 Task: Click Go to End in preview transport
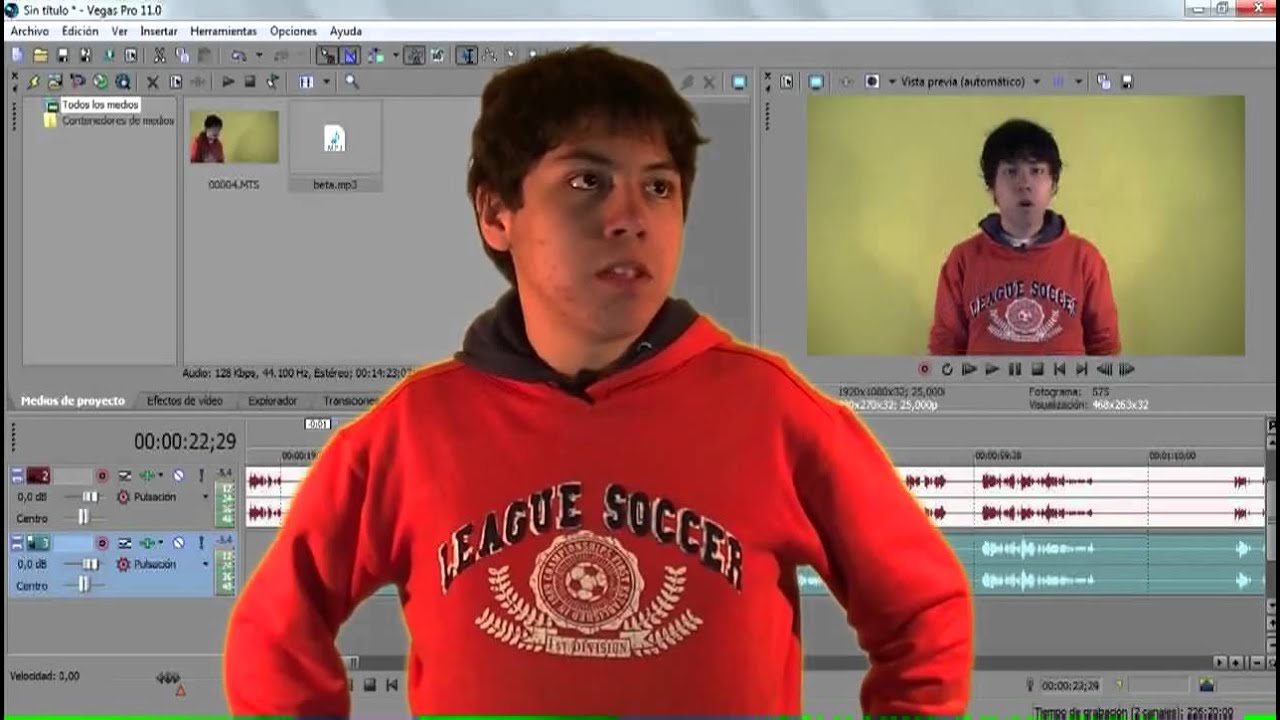pyautogui.click(x=1082, y=369)
